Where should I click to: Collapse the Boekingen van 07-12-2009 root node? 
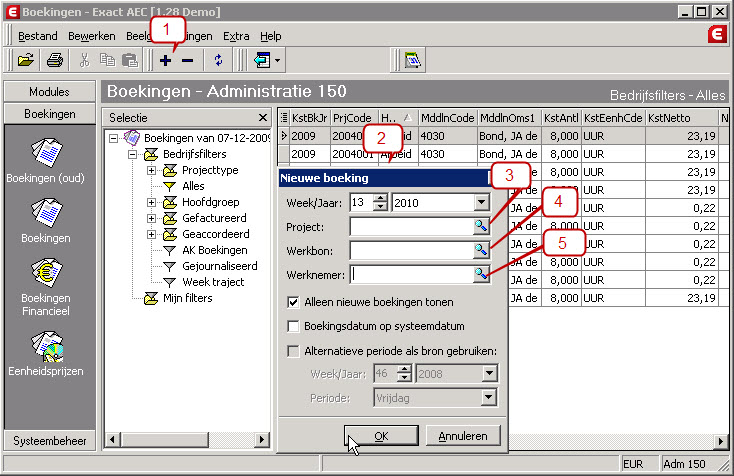coord(113,138)
